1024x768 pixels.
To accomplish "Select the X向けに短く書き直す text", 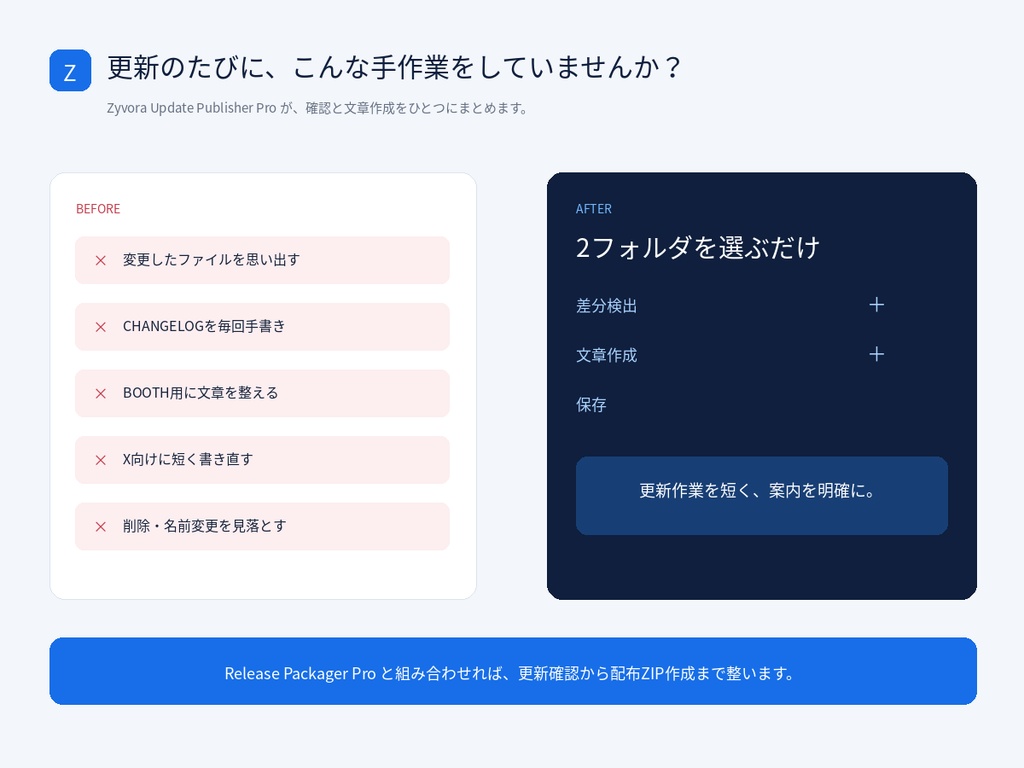I will 187,460.
